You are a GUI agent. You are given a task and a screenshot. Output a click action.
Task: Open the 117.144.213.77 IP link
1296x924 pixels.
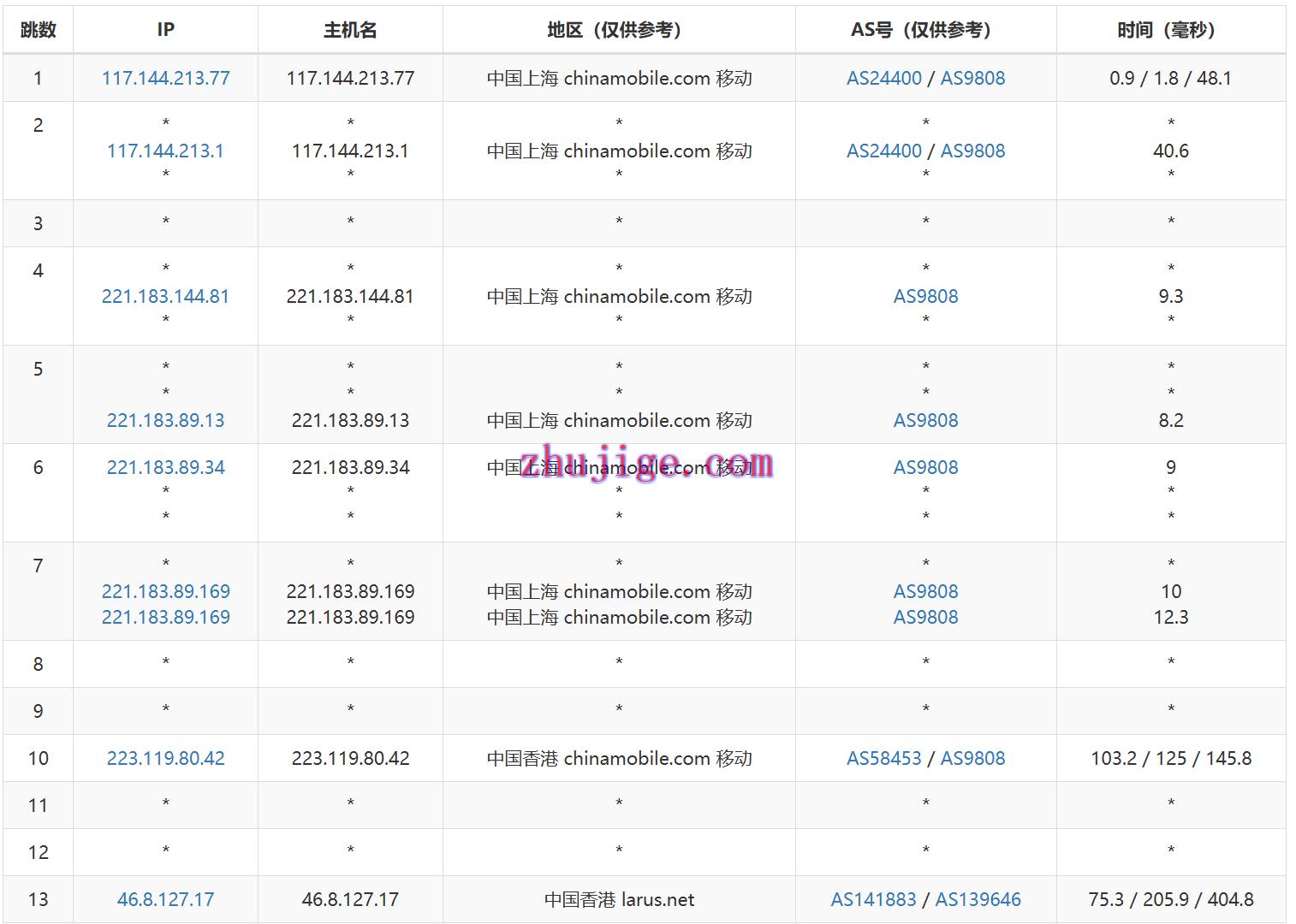pyautogui.click(x=165, y=78)
